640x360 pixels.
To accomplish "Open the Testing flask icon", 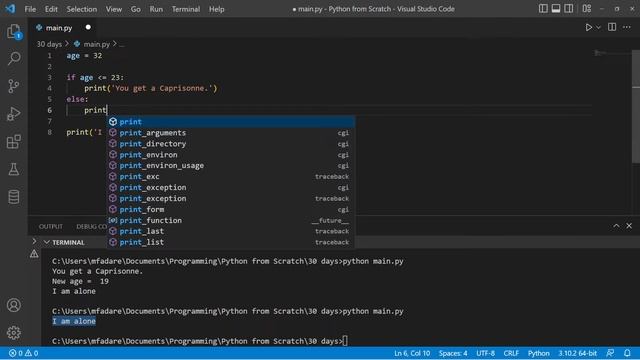I will point(13,169).
